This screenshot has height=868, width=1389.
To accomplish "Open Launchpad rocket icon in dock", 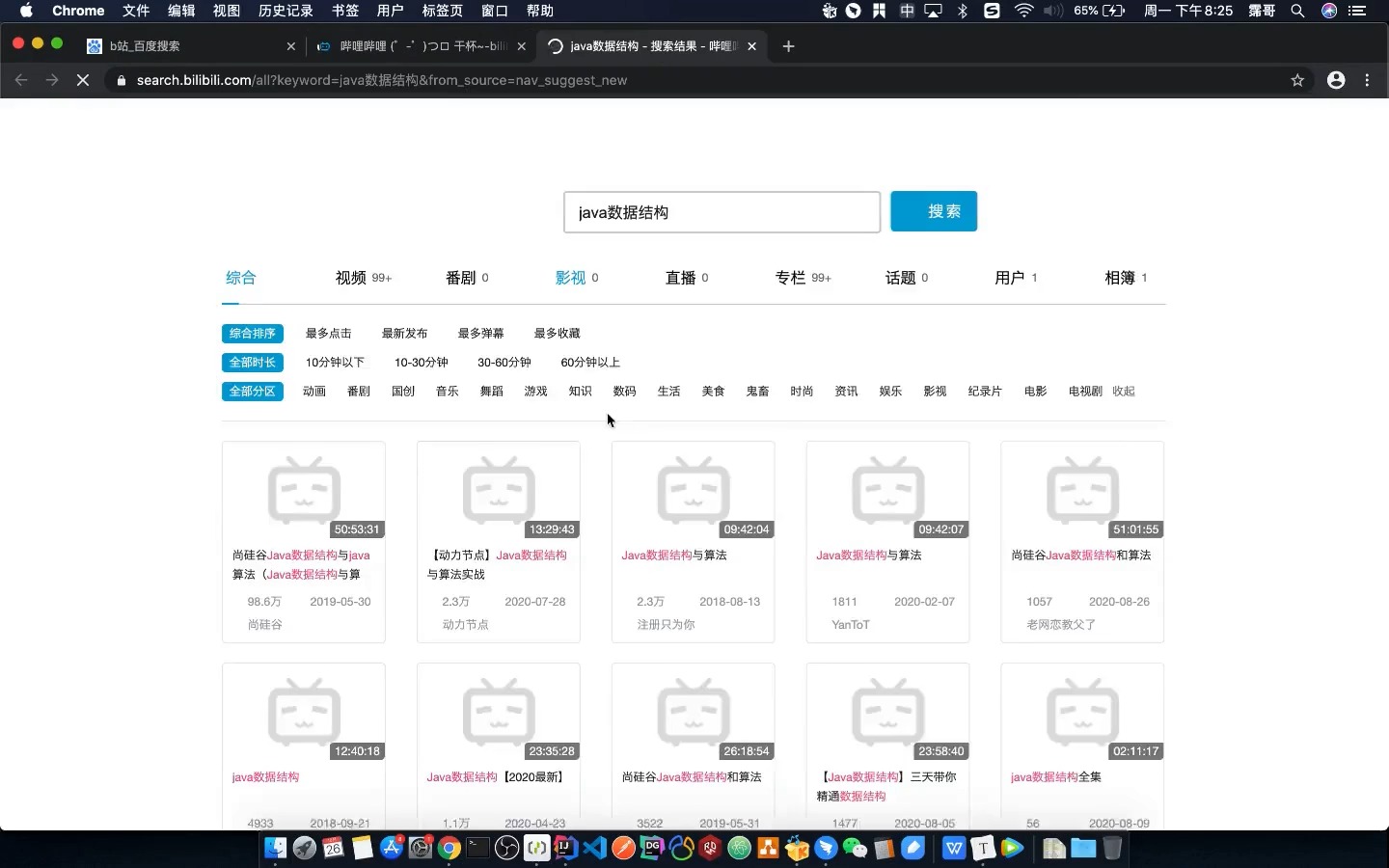I will click(305, 848).
